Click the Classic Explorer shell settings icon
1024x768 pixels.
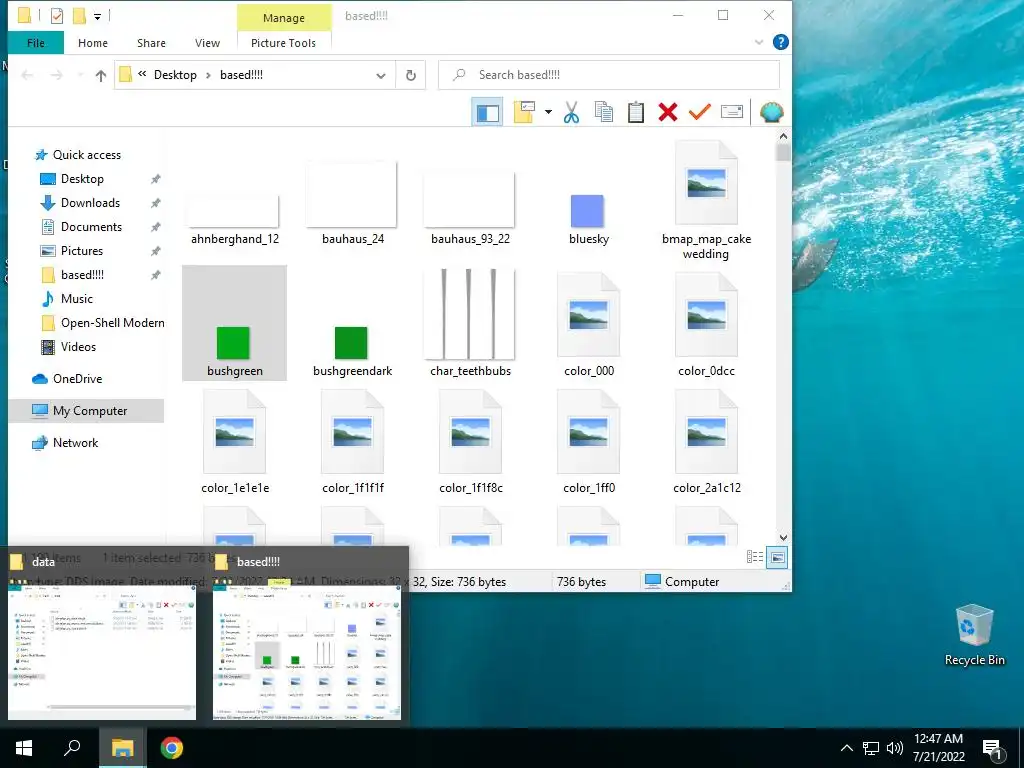pos(771,112)
